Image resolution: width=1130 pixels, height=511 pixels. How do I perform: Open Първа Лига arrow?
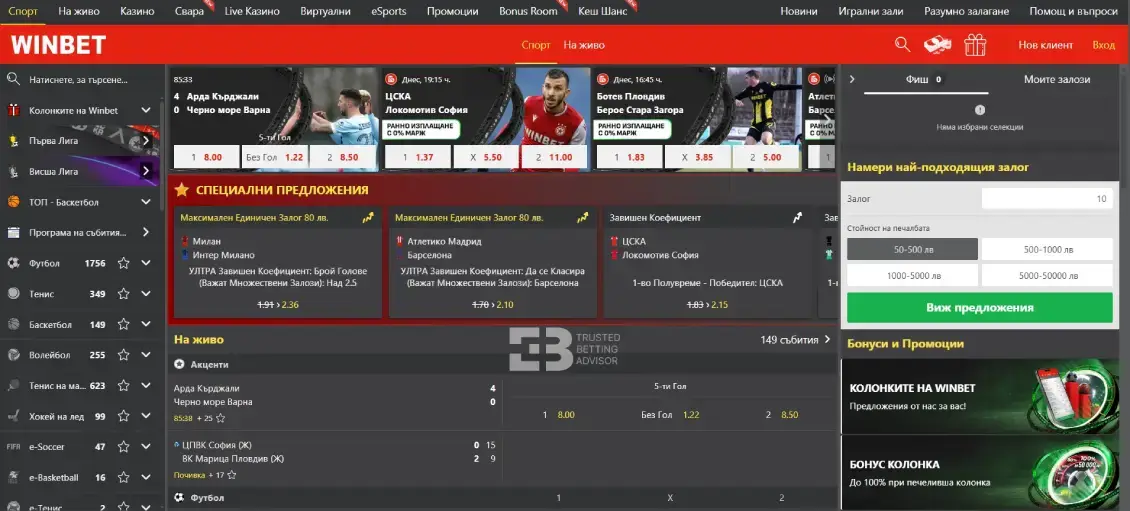(x=146, y=141)
